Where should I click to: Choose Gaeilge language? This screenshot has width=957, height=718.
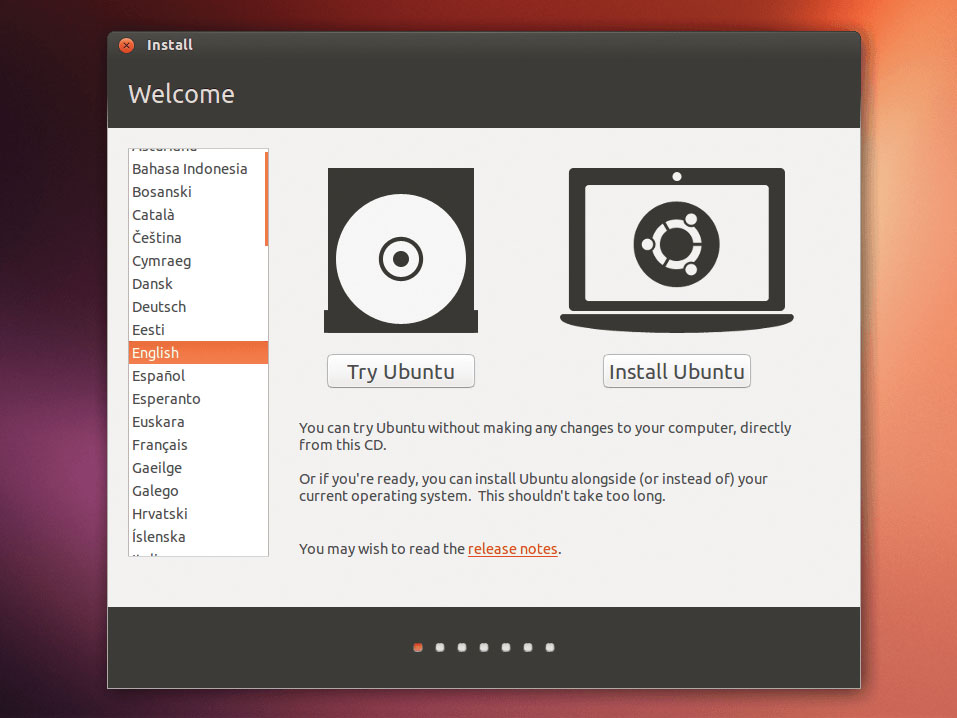tap(198, 468)
